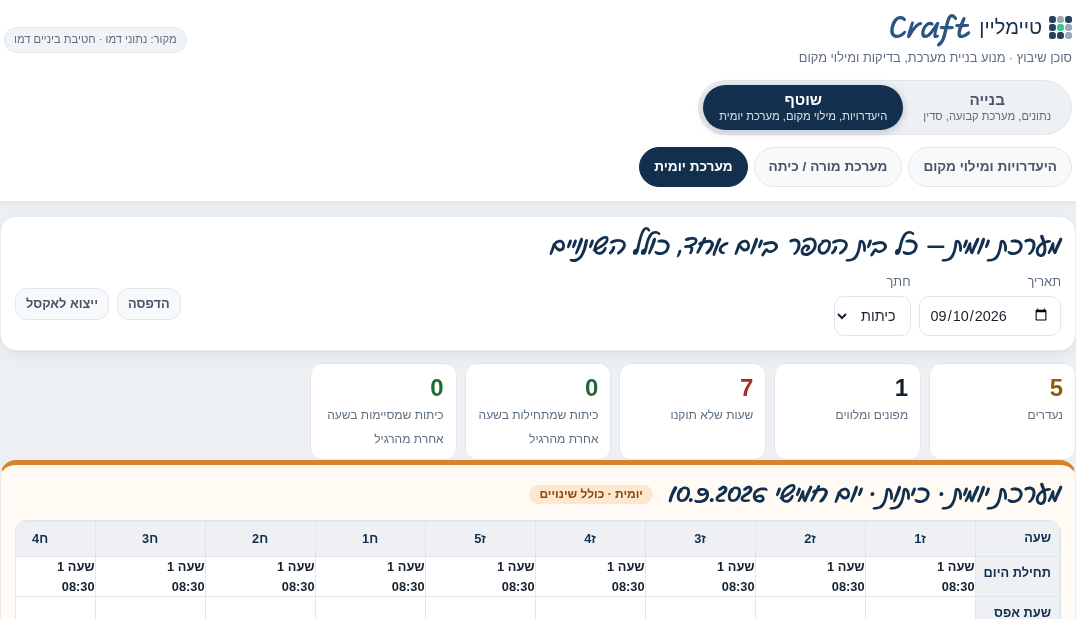Screen dimensions: 1076x619
Task: Click the "ח1" class column header
Action: click(370, 539)
